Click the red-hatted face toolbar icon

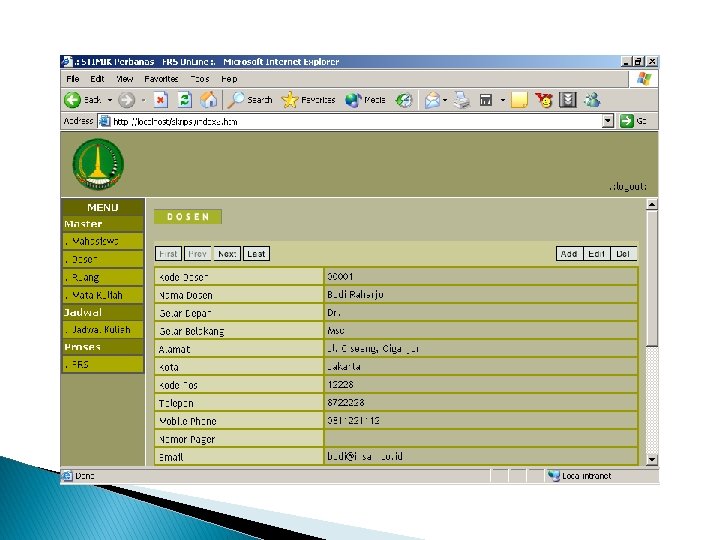pos(544,100)
